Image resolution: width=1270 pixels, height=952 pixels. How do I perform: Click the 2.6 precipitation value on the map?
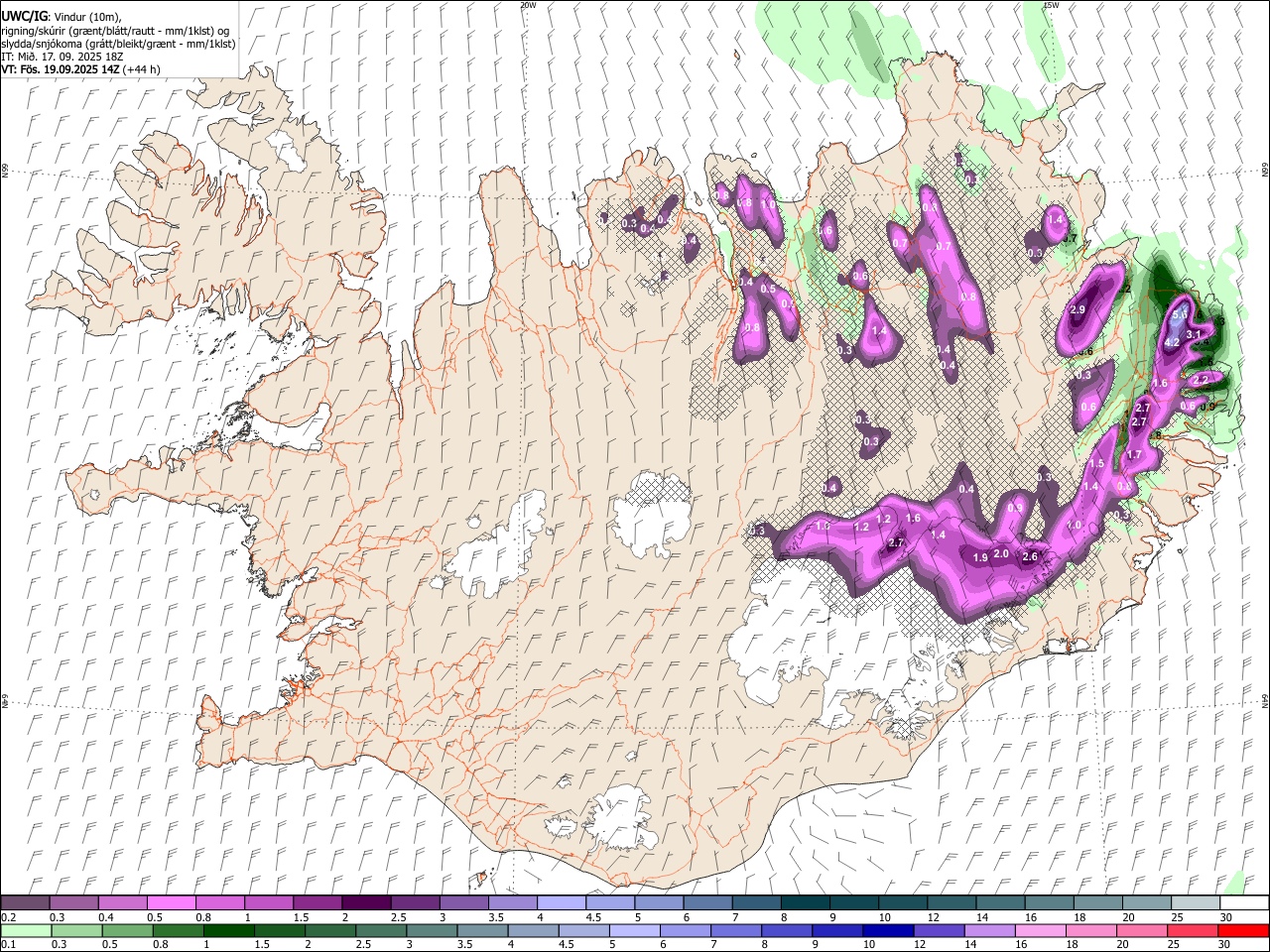(x=1030, y=557)
